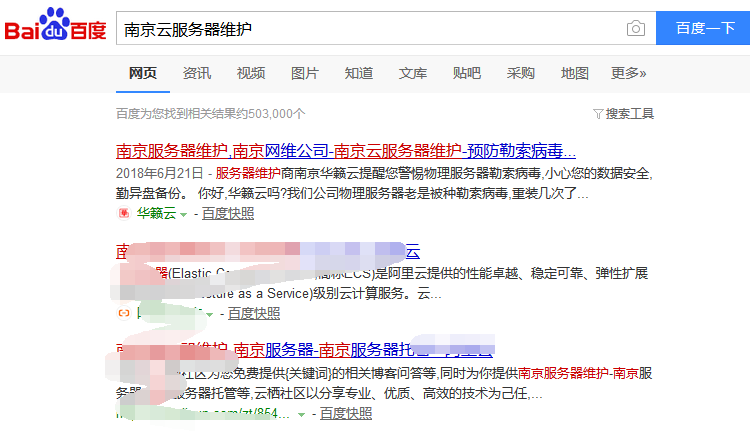Expand the 更多» menu

pyautogui.click(x=629, y=73)
